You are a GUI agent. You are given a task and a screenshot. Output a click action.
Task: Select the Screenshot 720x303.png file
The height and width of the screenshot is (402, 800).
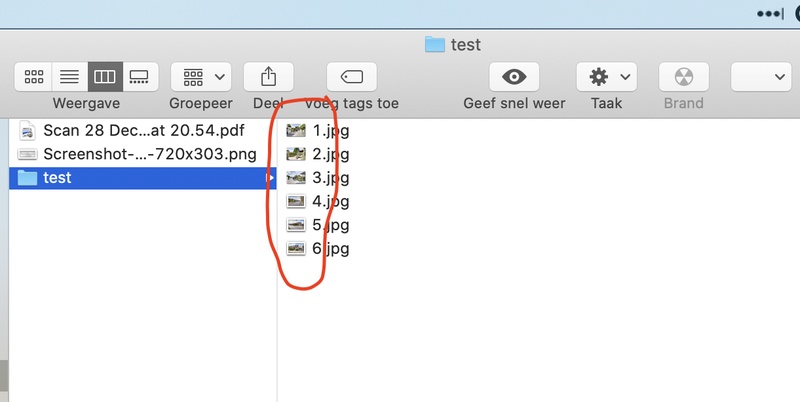[149, 154]
